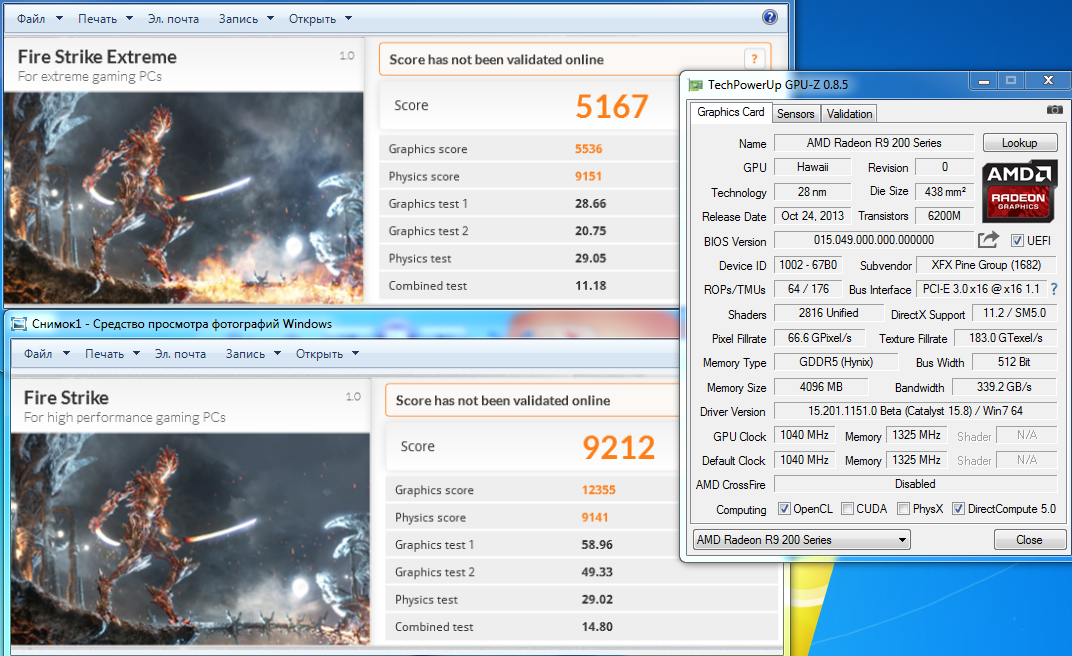Open the GPU selection dropdown in GPU-Z
This screenshot has width=1072, height=656.
tap(801, 540)
